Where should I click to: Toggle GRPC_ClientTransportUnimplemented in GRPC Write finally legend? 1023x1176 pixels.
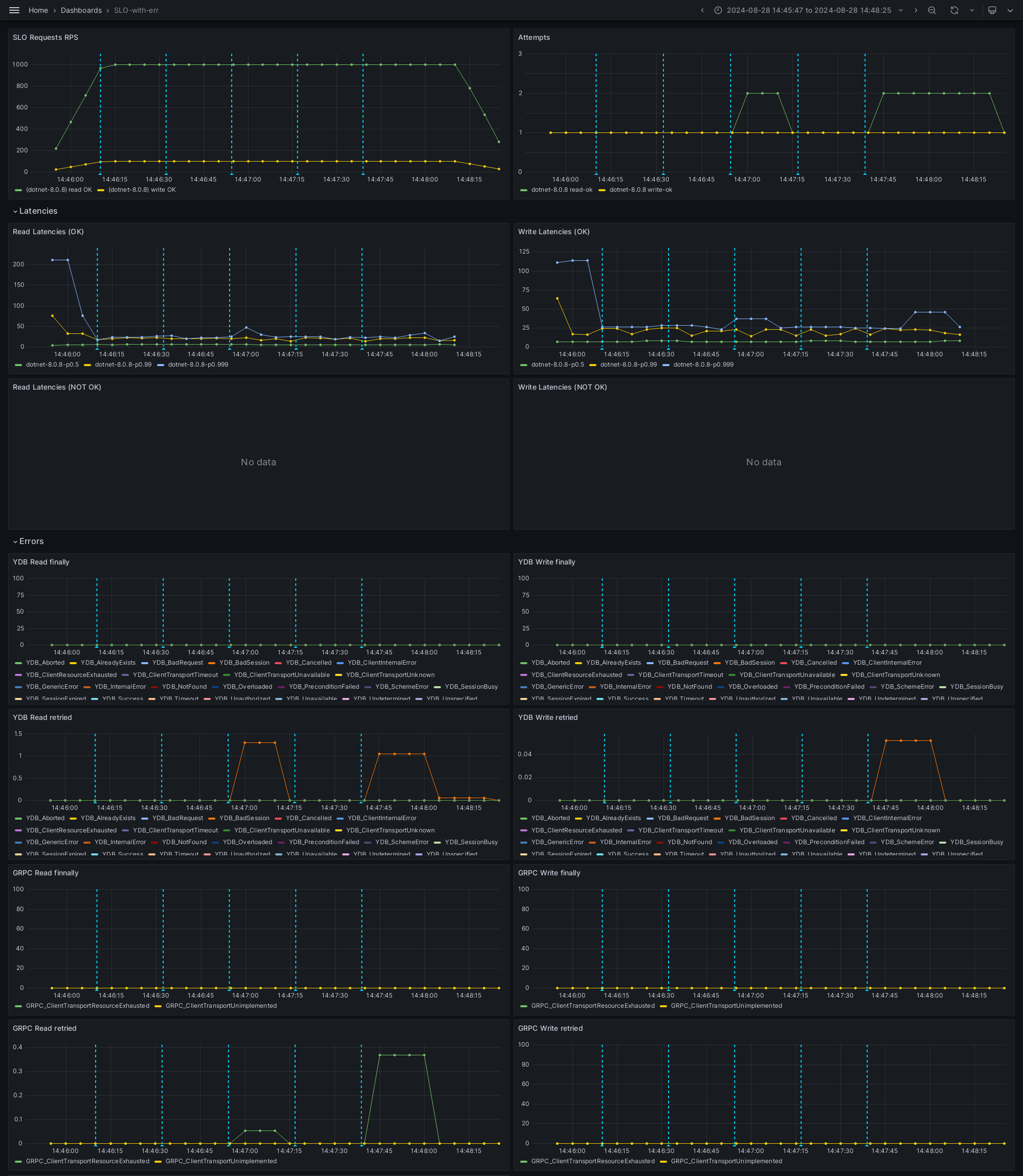pyautogui.click(x=727, y=1006)
